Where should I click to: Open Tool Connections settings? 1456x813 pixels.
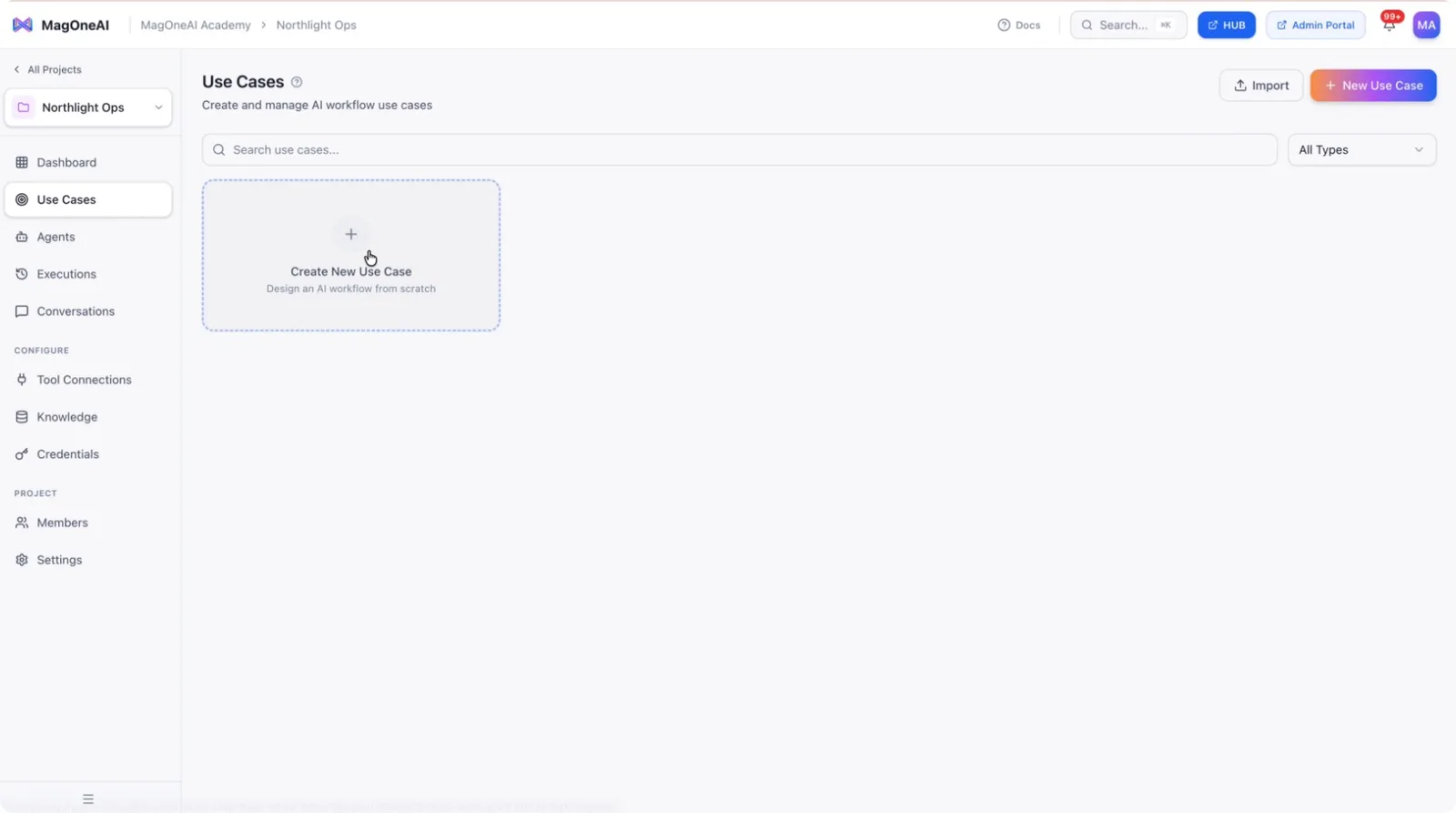[88, 380]
